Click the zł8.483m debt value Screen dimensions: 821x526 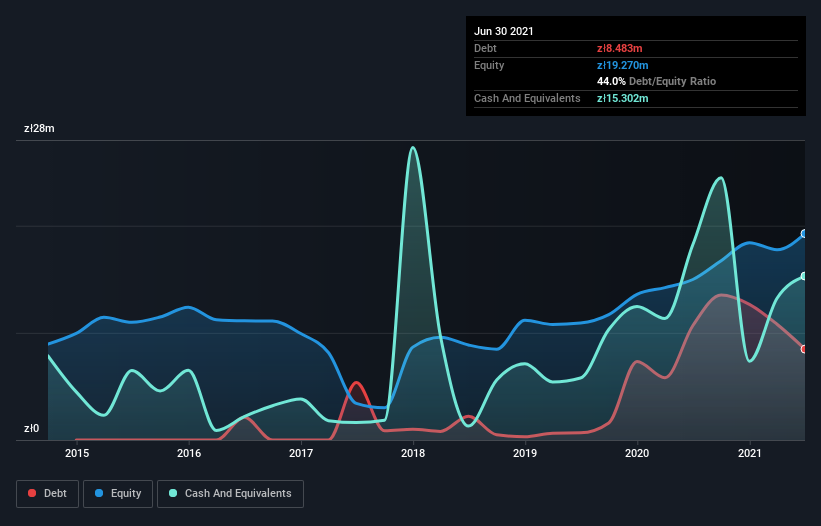[619, 48]
